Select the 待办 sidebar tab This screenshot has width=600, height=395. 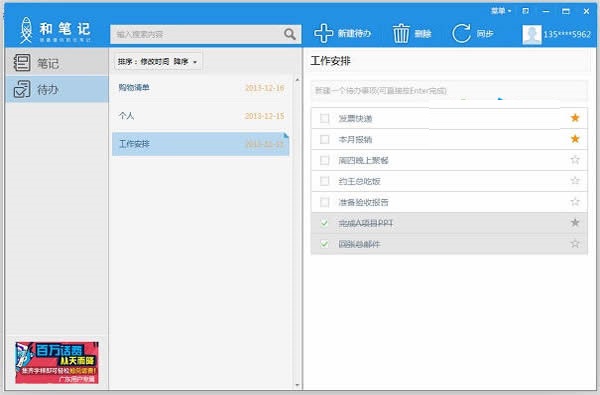click(x=57, y=89)
